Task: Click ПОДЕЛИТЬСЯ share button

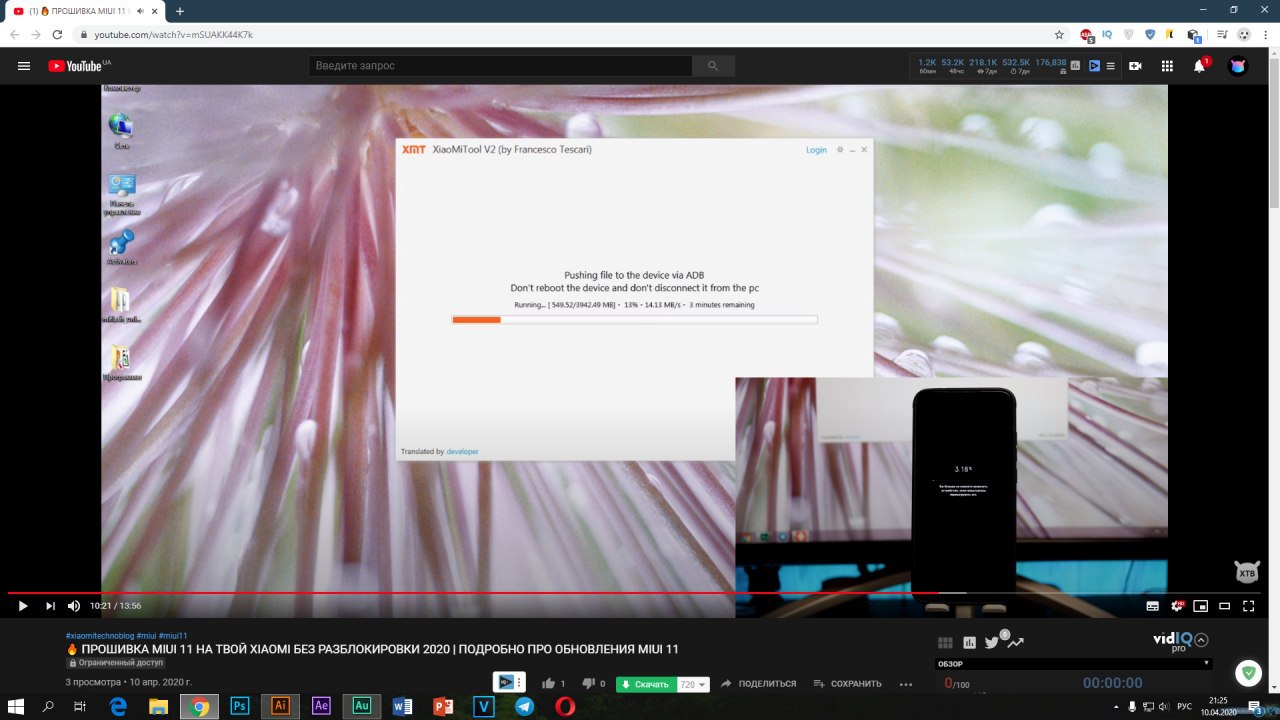Action: pyautogui.click(x=757, y=684)
